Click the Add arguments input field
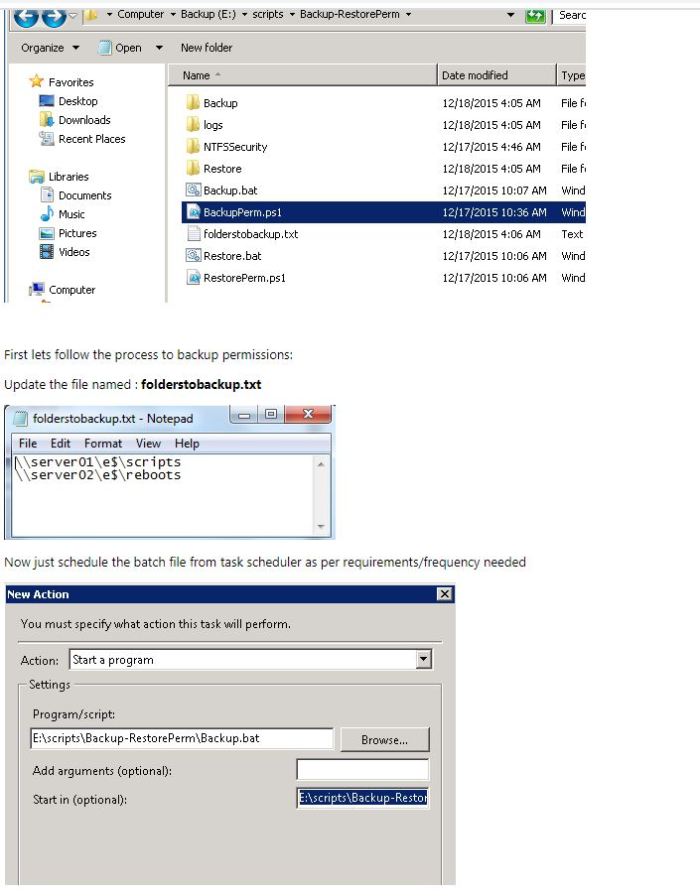 pos(362,770)
